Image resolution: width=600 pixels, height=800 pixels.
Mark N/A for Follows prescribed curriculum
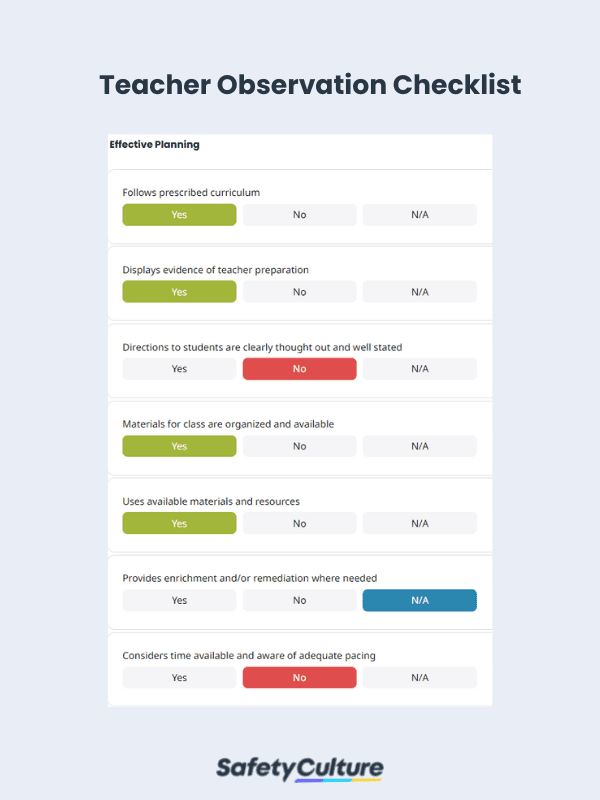419,214
